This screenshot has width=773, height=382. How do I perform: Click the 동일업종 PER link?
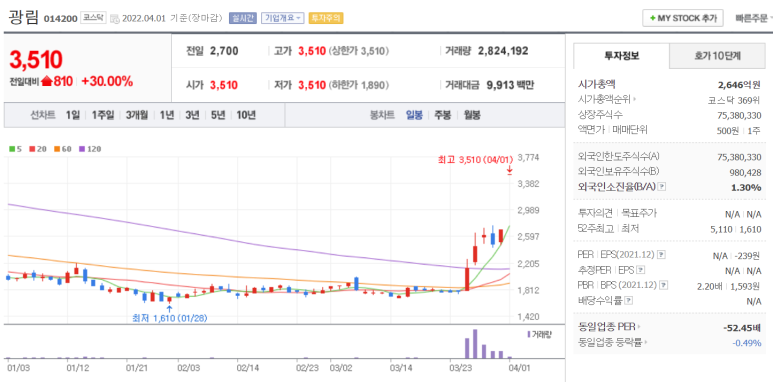(x=606, y=326)
